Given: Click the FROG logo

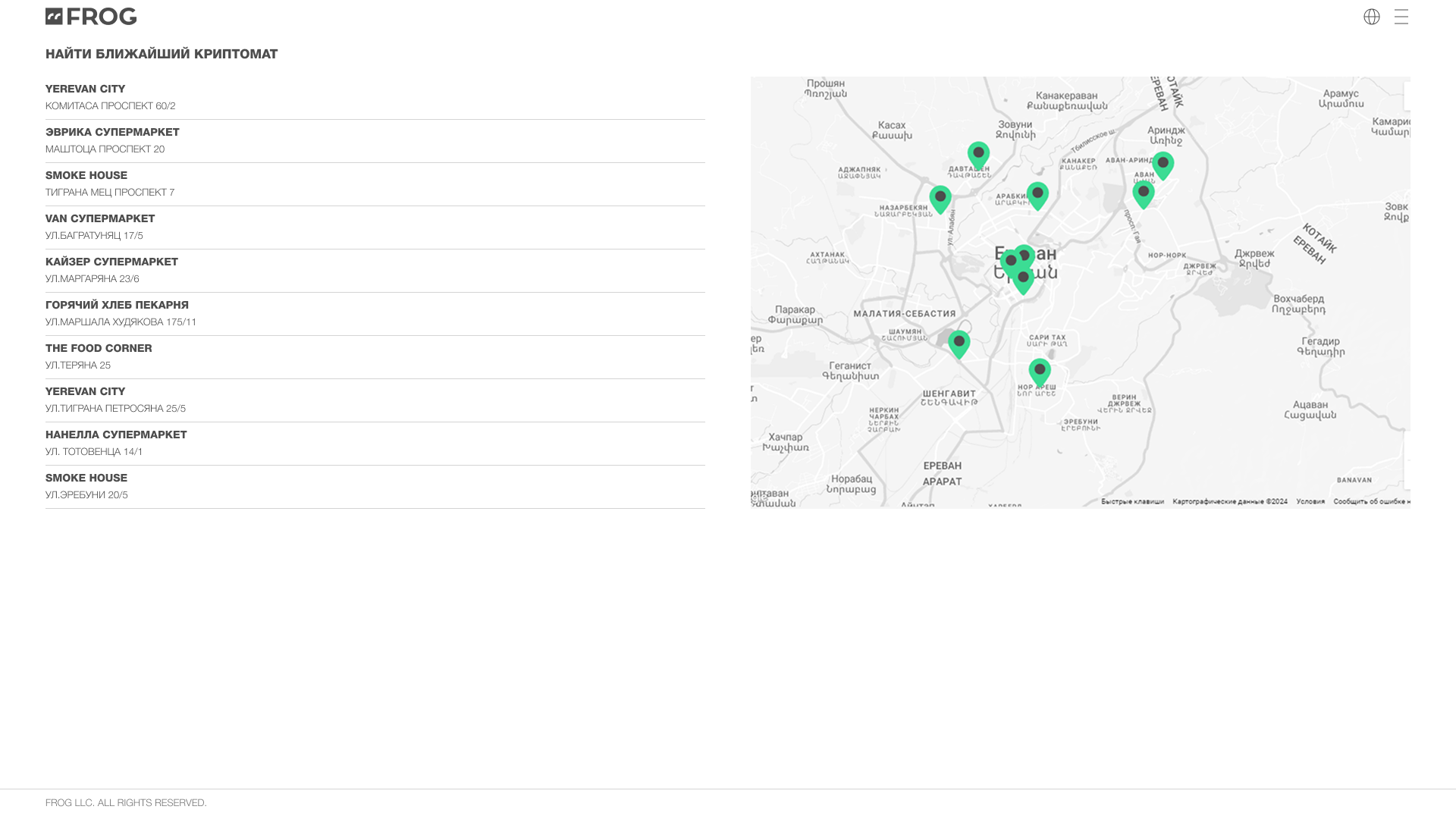Looking at the screenshot, I should [x=91, y=17].
